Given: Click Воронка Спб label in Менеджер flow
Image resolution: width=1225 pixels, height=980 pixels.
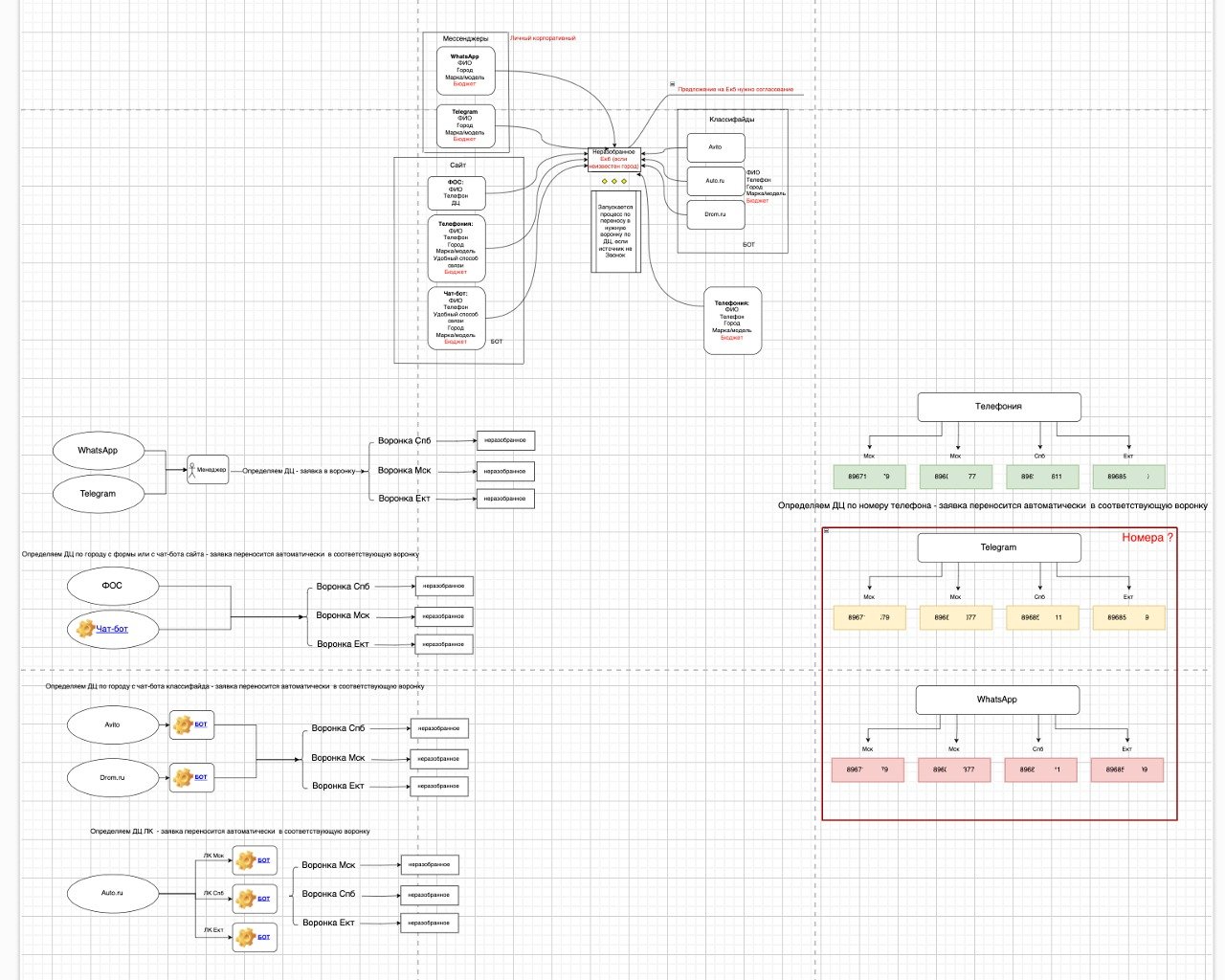Looking at the screenshot, I should pyautogui.click(x=405, y=441).
